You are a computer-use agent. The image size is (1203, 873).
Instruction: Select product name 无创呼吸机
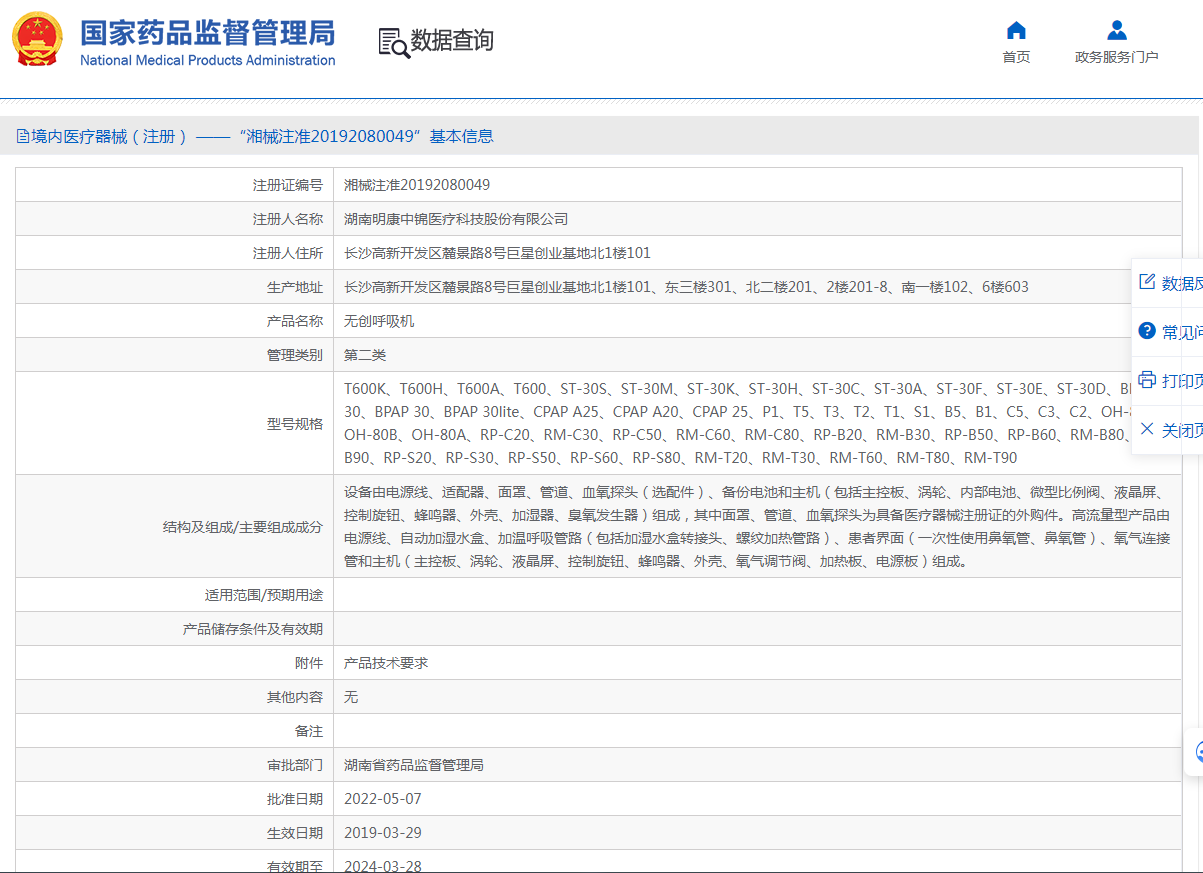[x=379, y=321]
